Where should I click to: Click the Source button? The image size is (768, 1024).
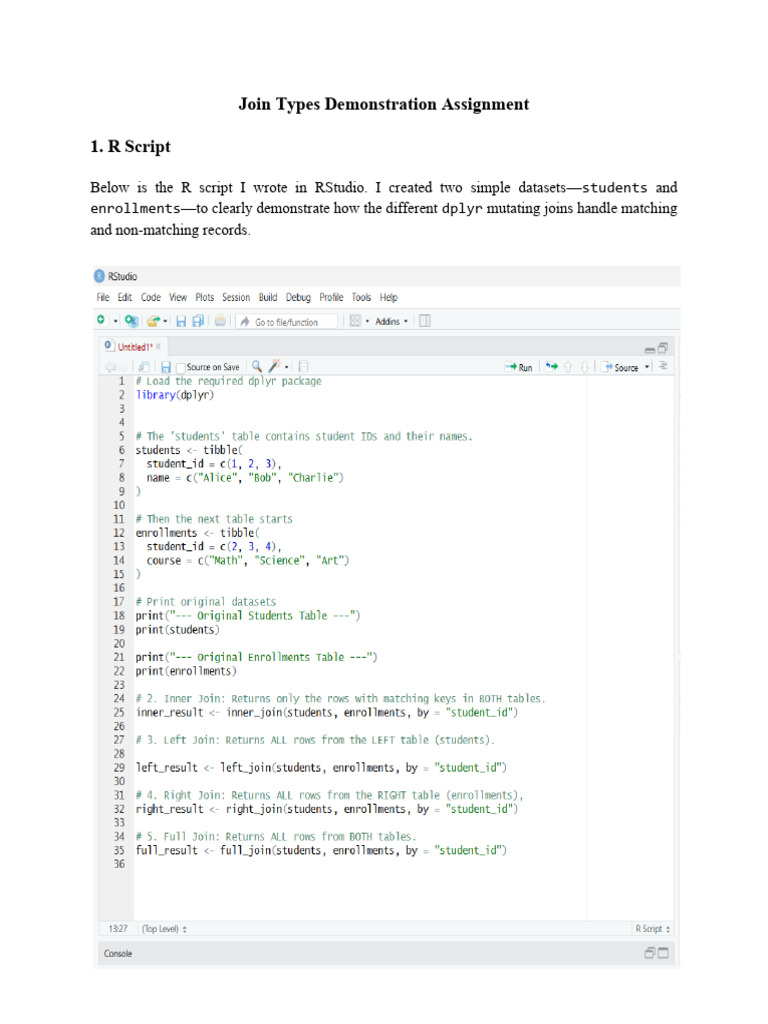click(620, 368)
